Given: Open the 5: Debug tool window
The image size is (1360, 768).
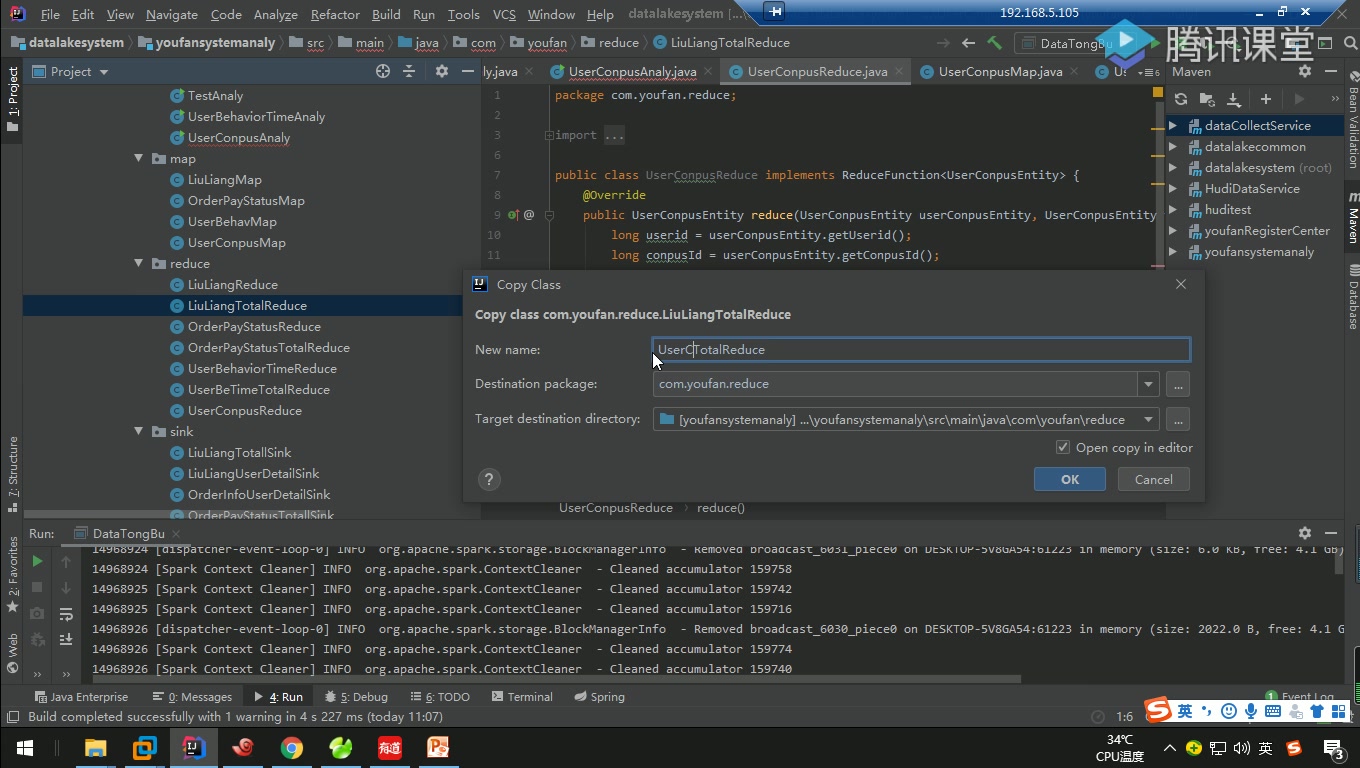Looking at the screenshot, I should [x=356, y=697].
